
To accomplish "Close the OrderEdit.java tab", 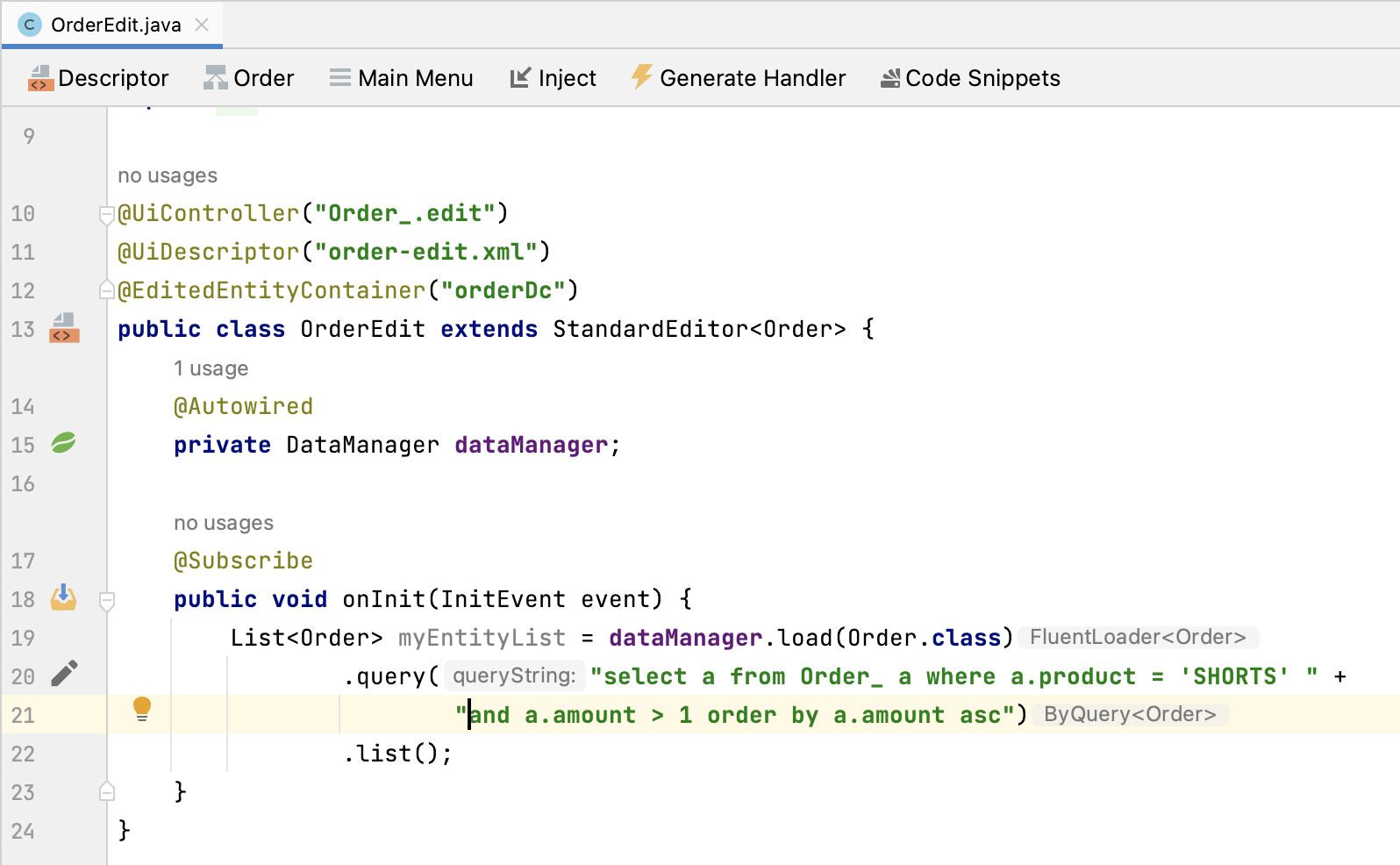I will 202,25.
